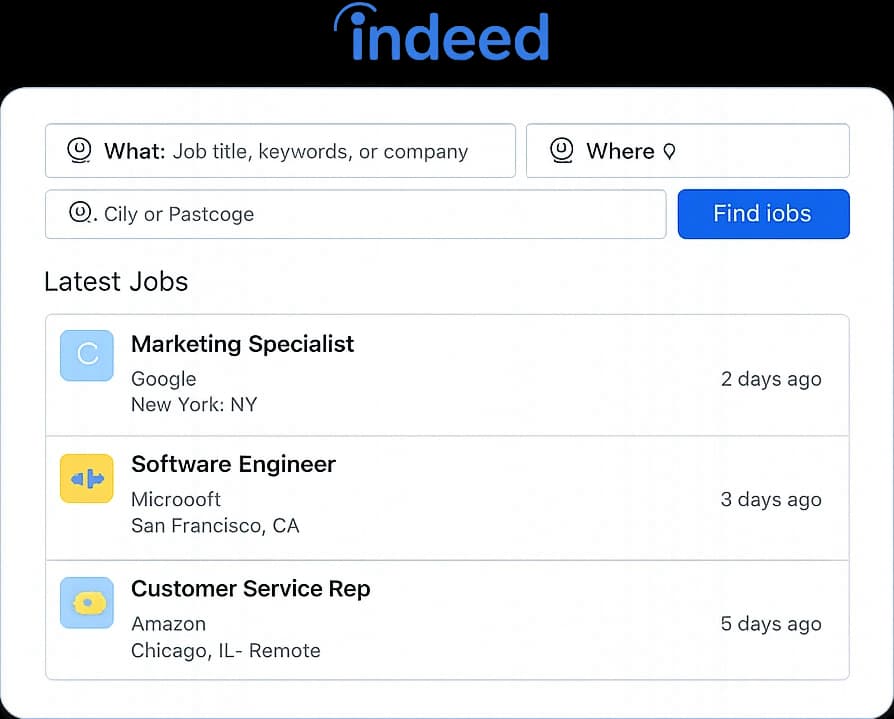894x719 pixels.
Task: Click the Indeed logo
Action: tap(441, 36)
